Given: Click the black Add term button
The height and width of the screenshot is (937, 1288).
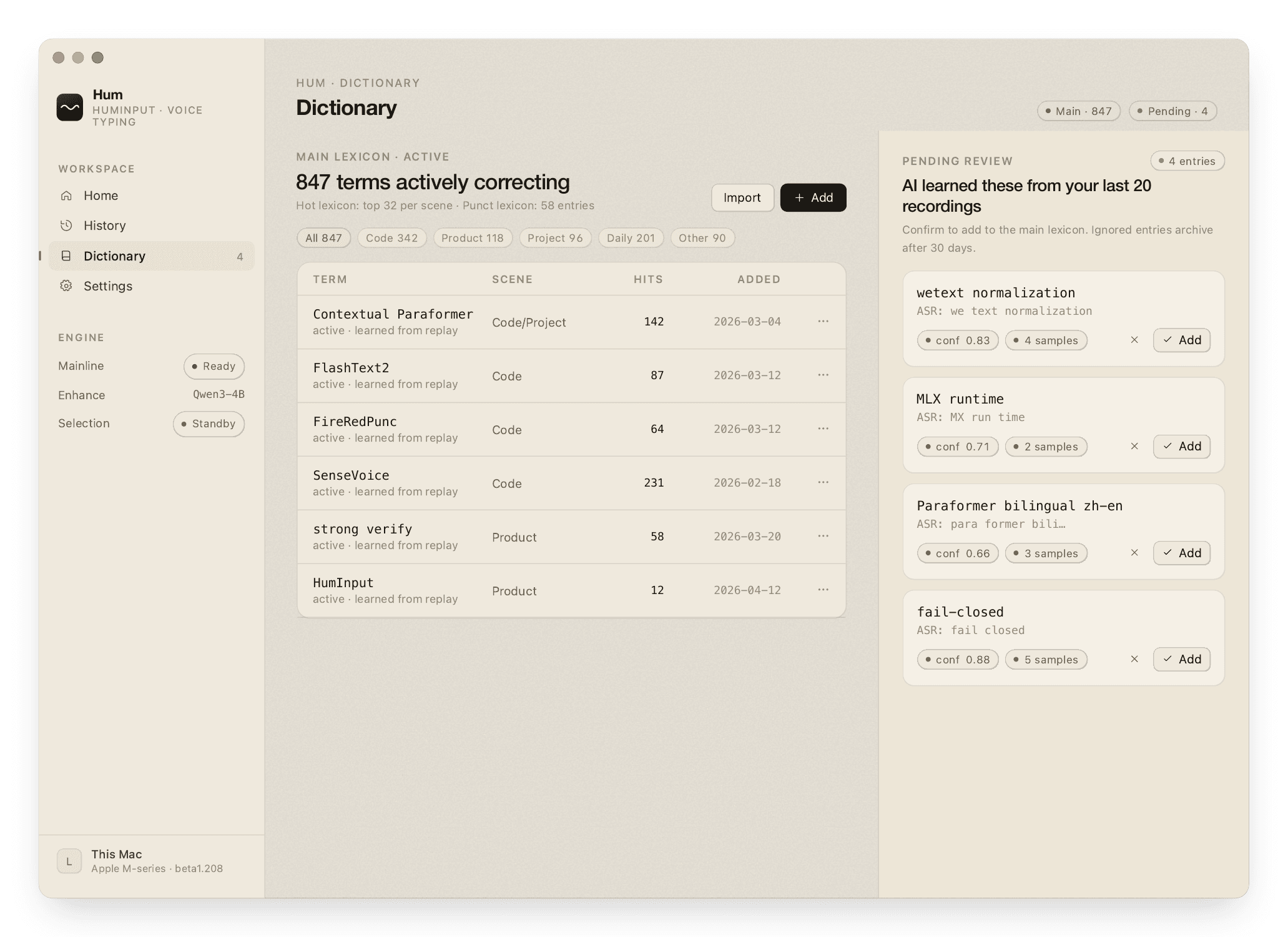Looking at the screenshot, I should coord(814,197).
